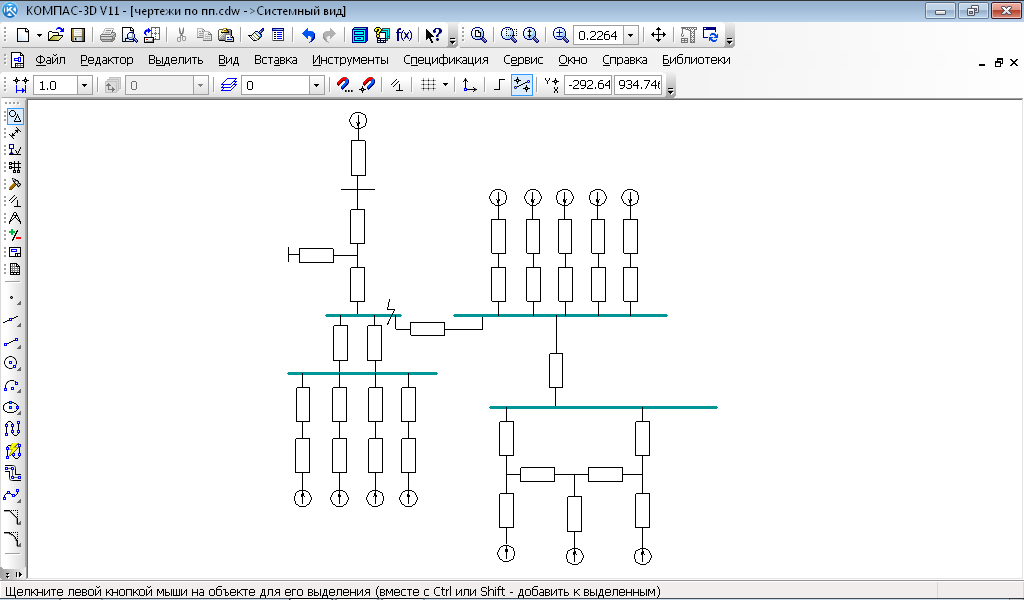Click the refresh view icon
Screen dimensions: 1024x600
(711, 35)
